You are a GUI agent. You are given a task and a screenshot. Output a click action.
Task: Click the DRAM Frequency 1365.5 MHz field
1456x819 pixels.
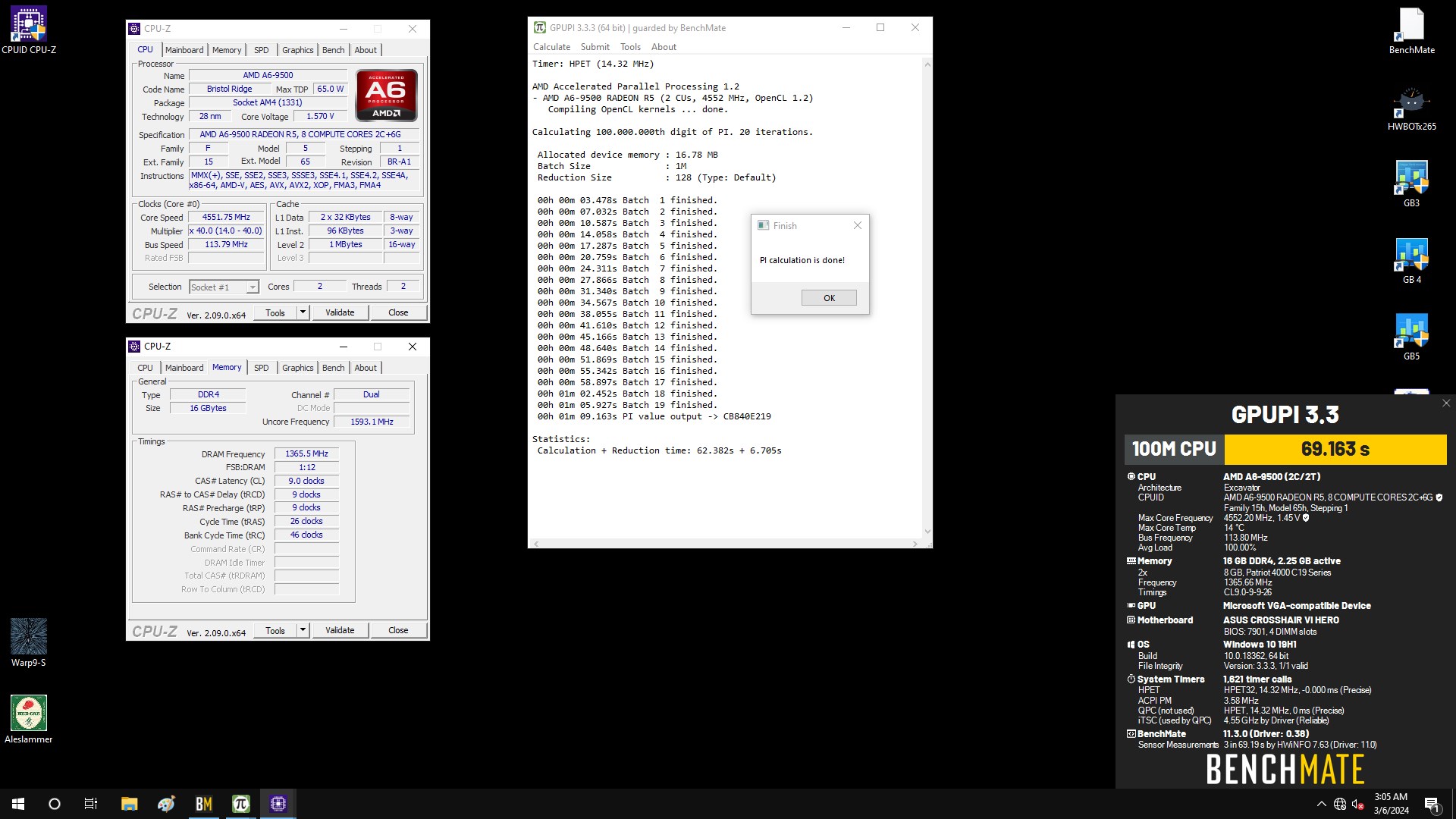[306, 453]
